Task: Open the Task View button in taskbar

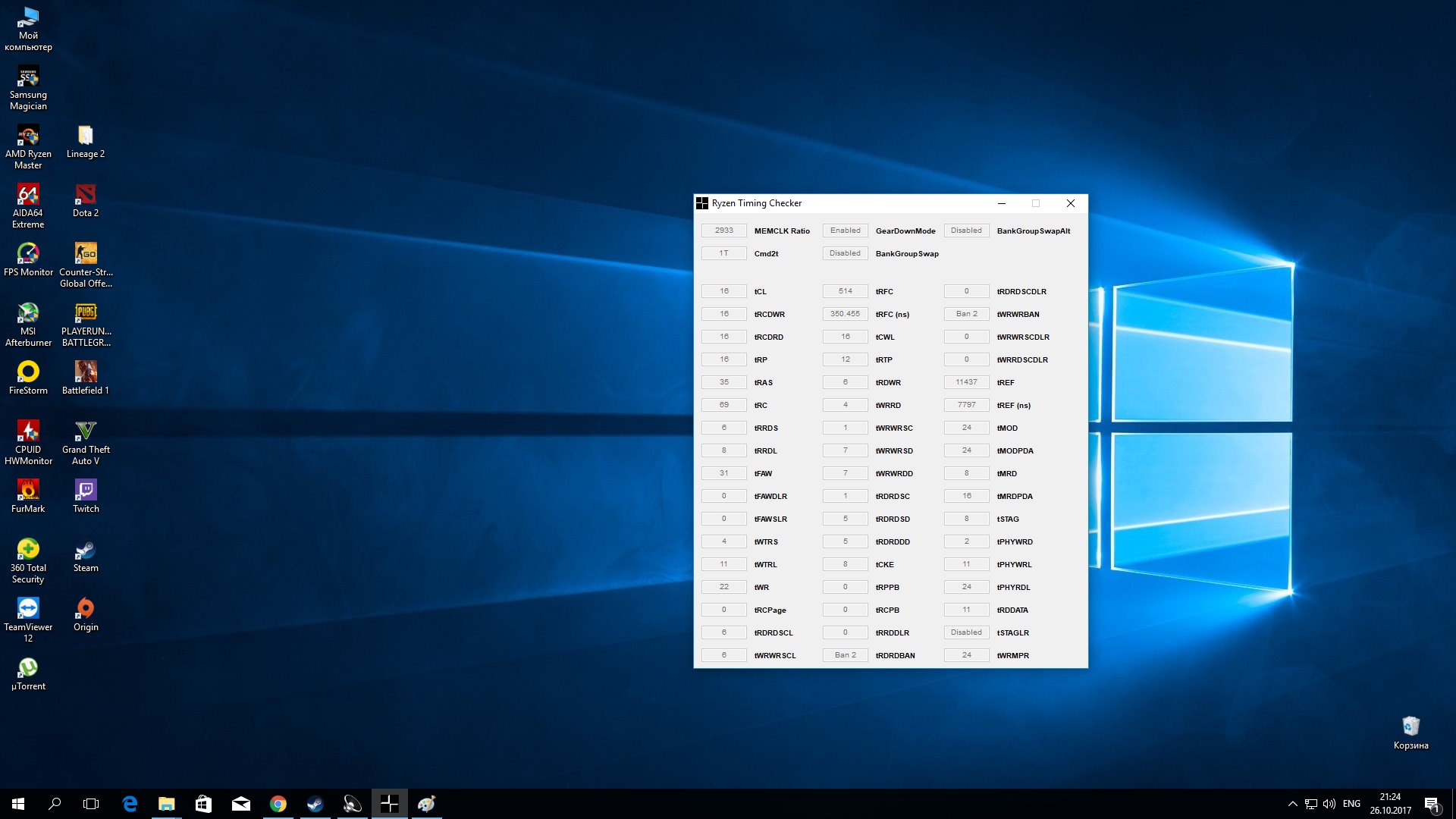Action: click(91, 804)
